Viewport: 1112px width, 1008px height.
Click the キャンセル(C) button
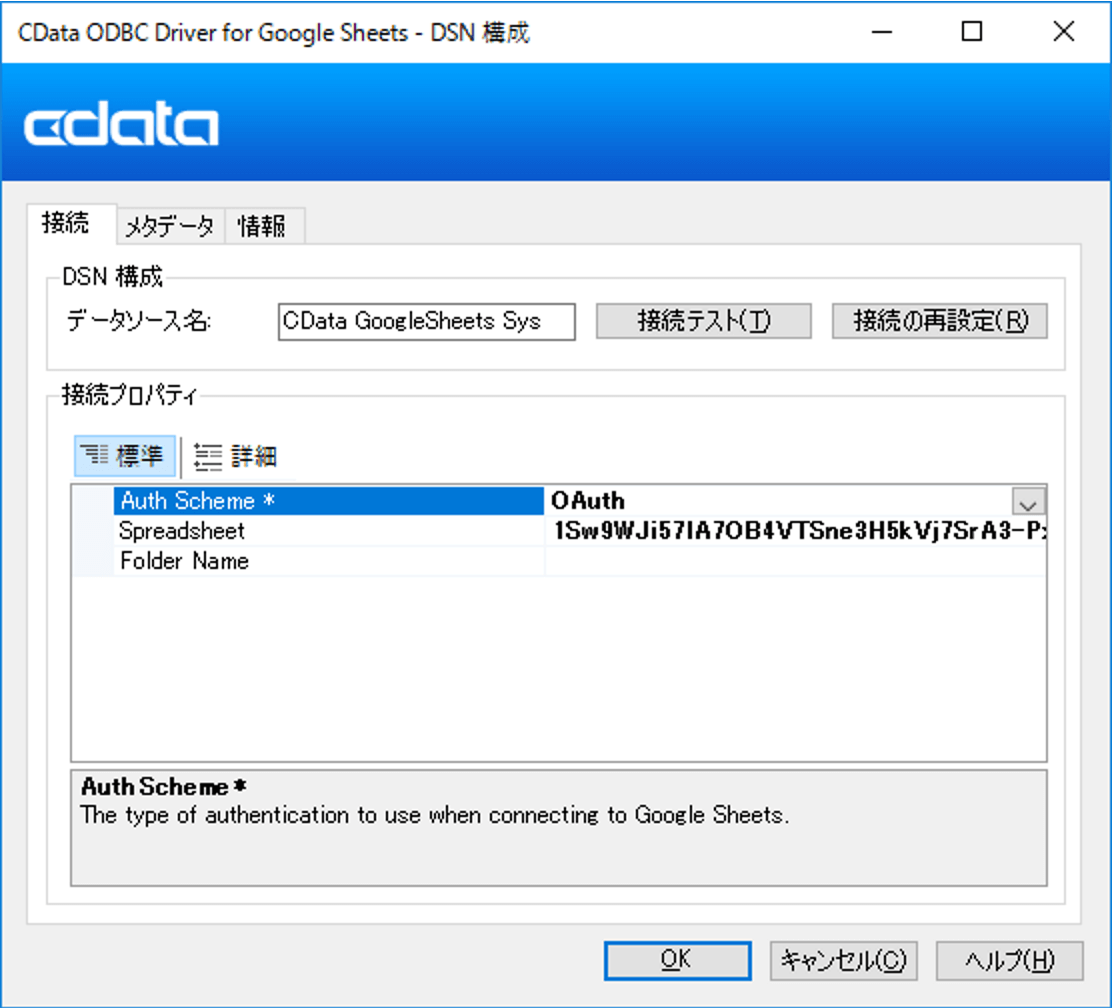tap(843, 960)
